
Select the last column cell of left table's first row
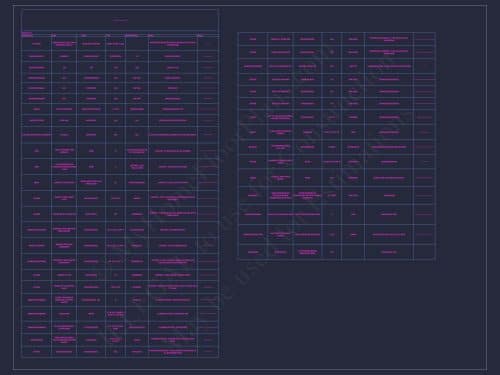(208, 44)
